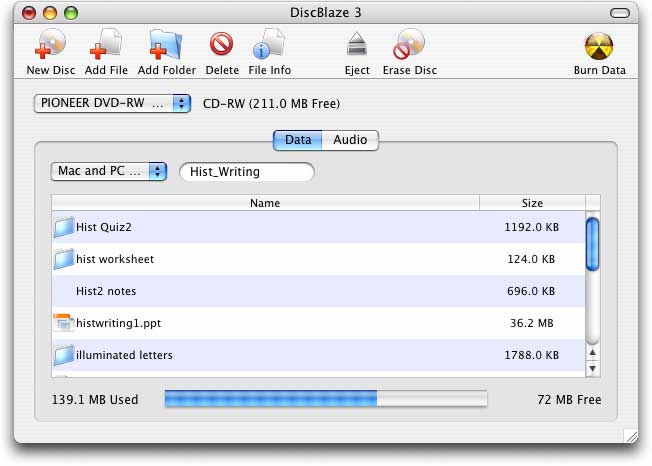Open the Mac and PC format dropdown
The image size is (652, 466).
pos(109,171)
